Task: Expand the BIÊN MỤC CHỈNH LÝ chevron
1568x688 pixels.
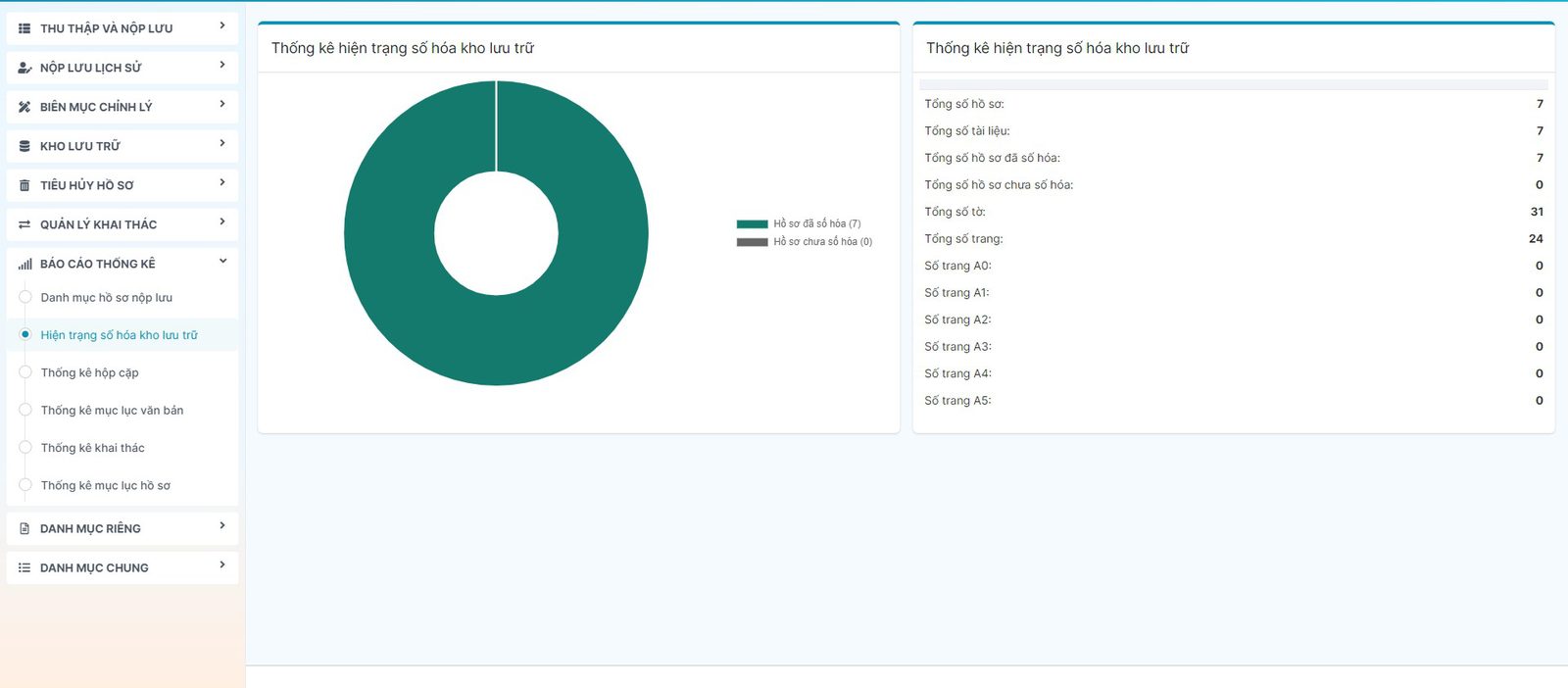Action: pyautogui.click(x=222, y=104)
